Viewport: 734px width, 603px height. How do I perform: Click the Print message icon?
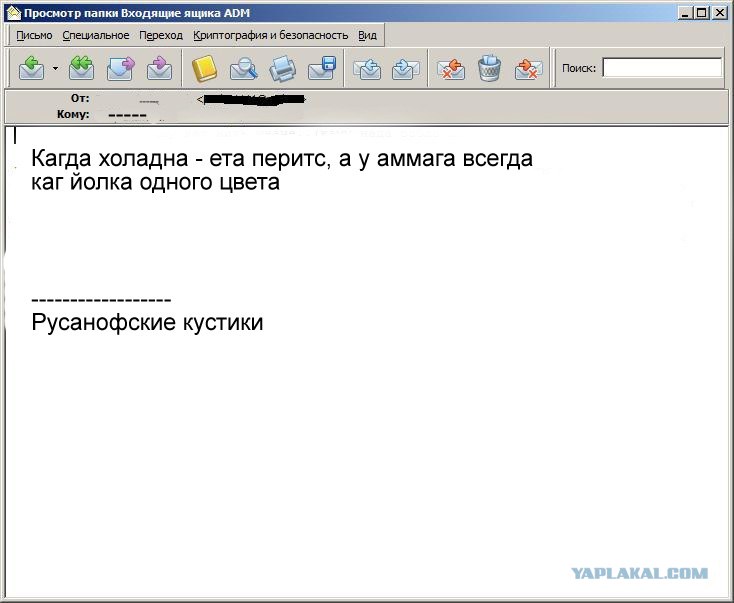tap(283, 68)
